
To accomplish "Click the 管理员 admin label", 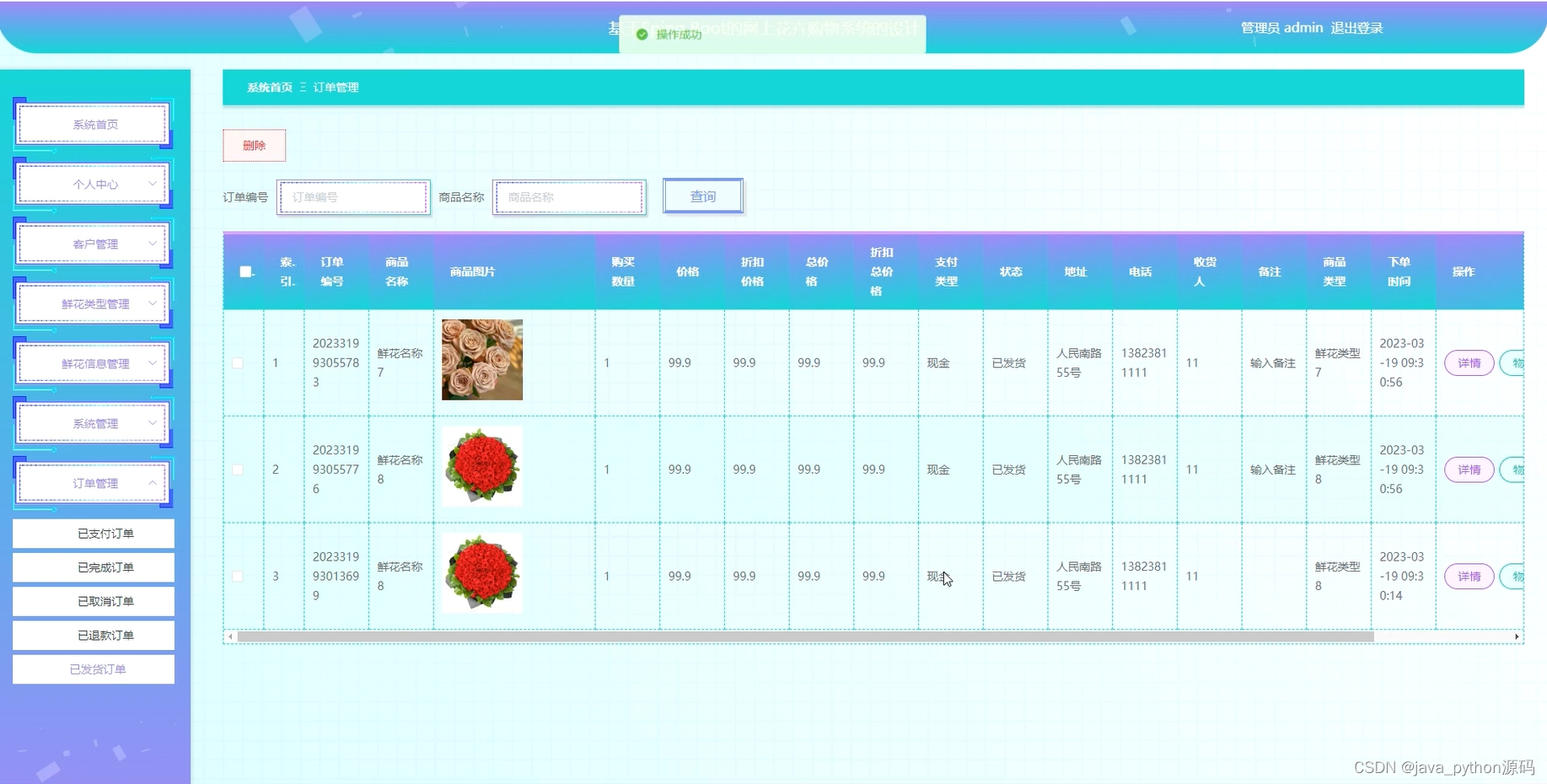I will [1281, 28].
